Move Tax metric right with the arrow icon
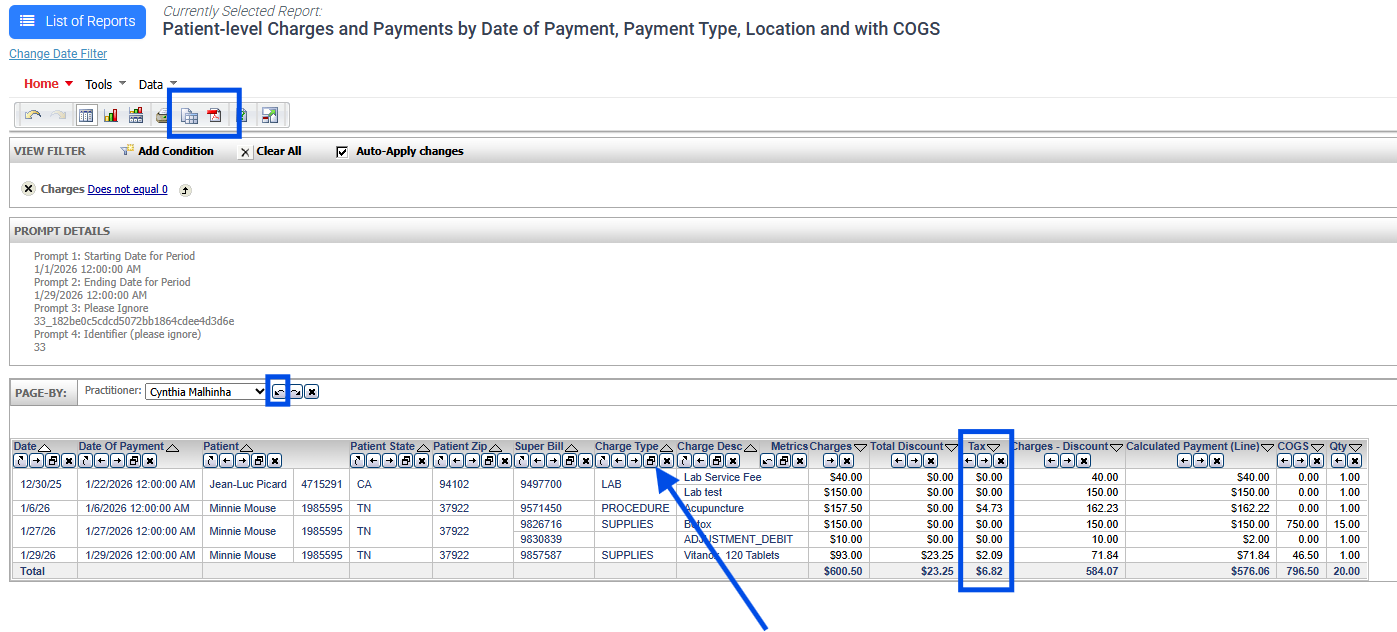The height and width of the screenshot is (632, 1397). (x=985, y=461)
